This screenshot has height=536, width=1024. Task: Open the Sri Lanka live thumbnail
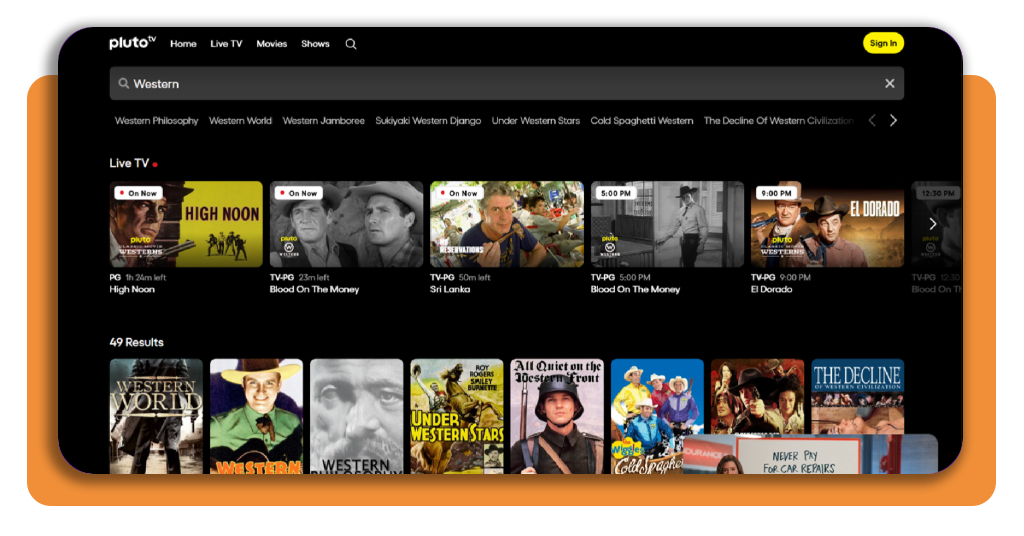pos(507,224)
